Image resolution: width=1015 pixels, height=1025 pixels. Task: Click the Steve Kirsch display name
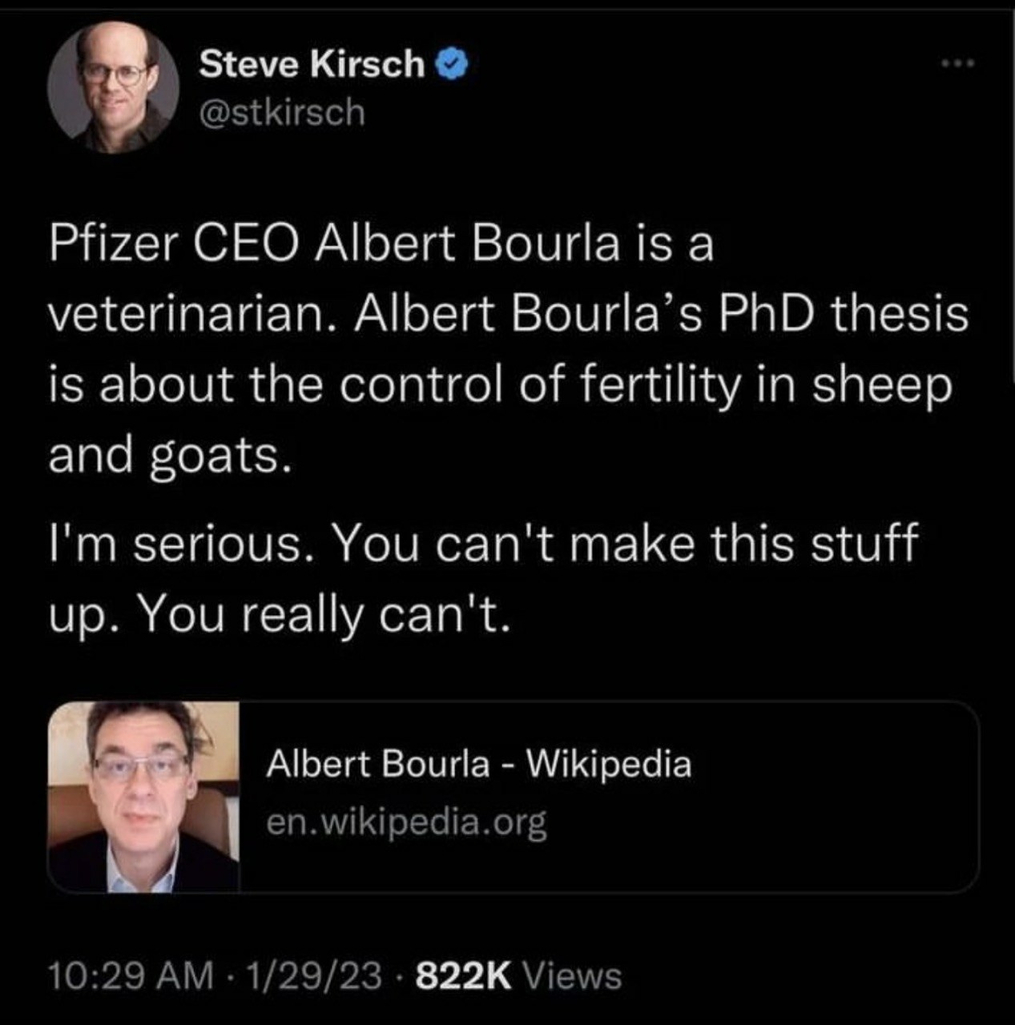[311, 65]
